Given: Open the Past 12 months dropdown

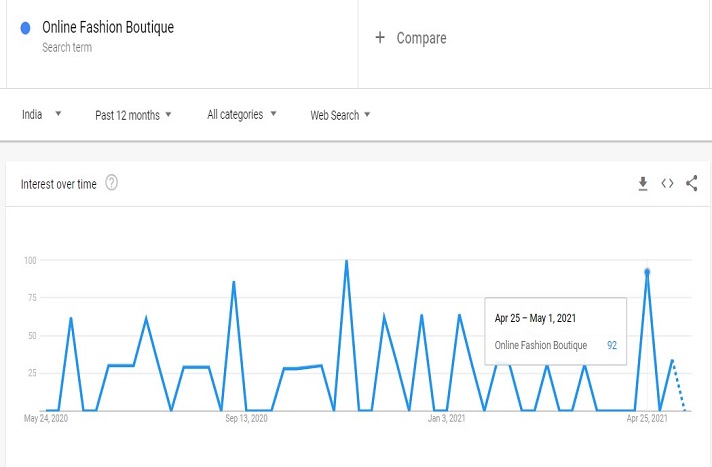Looking at the screenshot, I should point(133,115).
